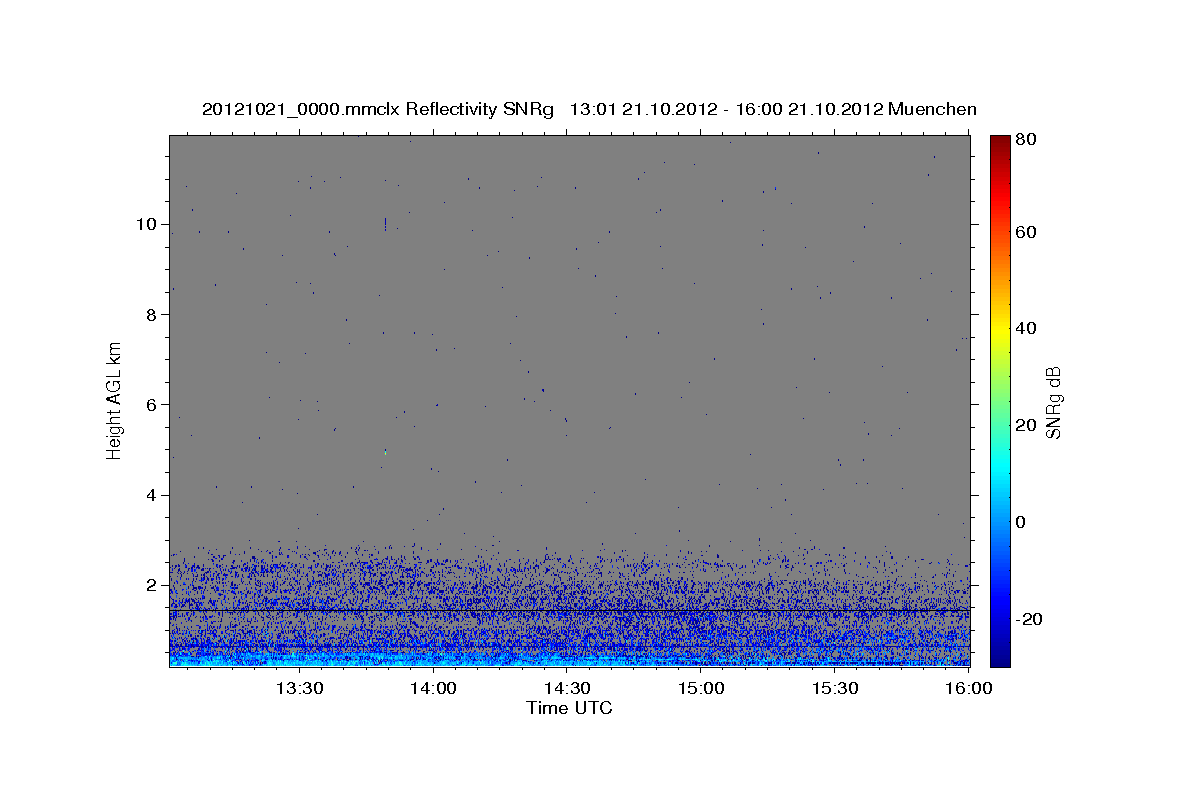Click the 'SNRg dB' colorbar label

(1053, 402)
